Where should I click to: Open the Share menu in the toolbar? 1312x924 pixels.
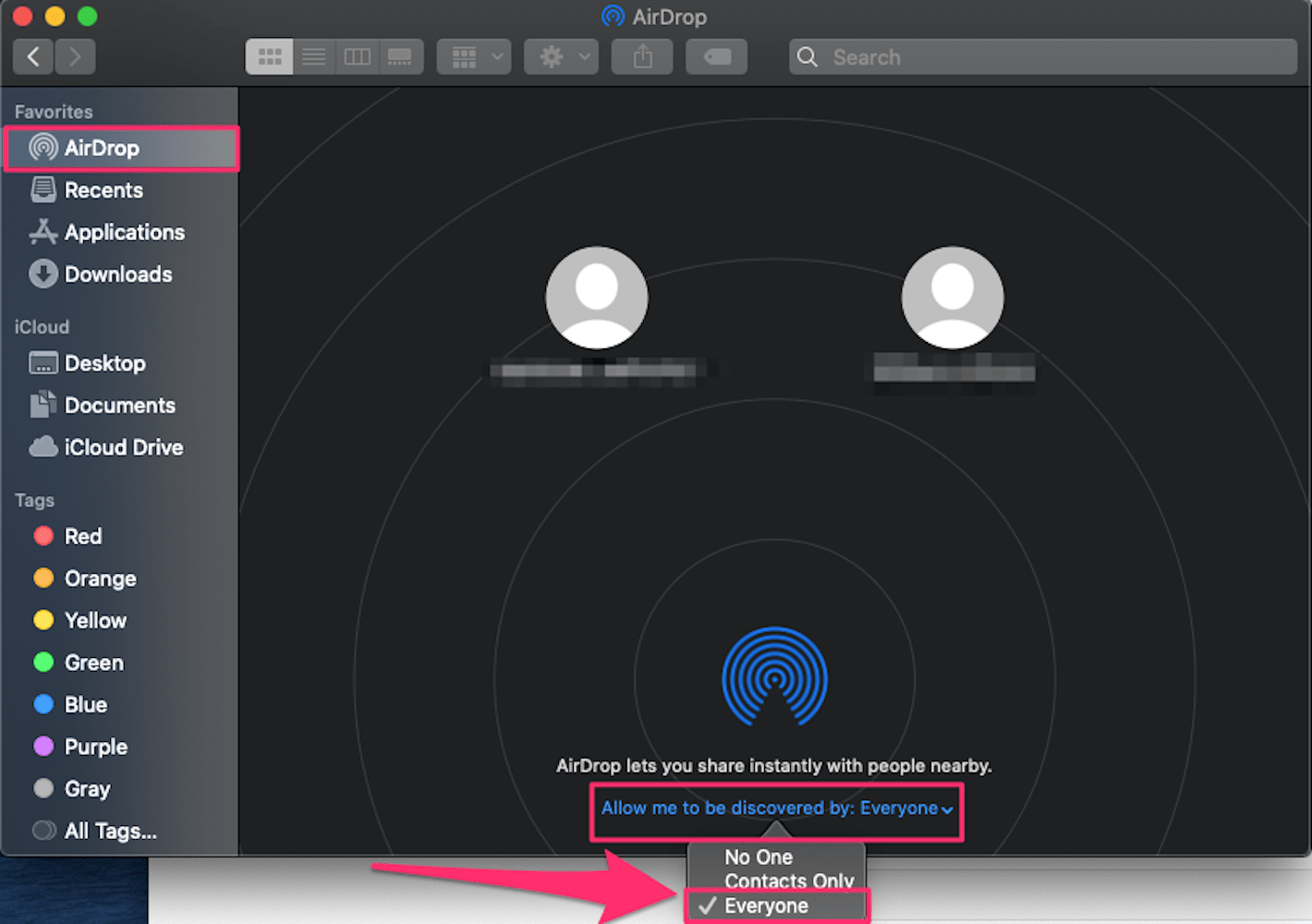[x=641, y=56]
